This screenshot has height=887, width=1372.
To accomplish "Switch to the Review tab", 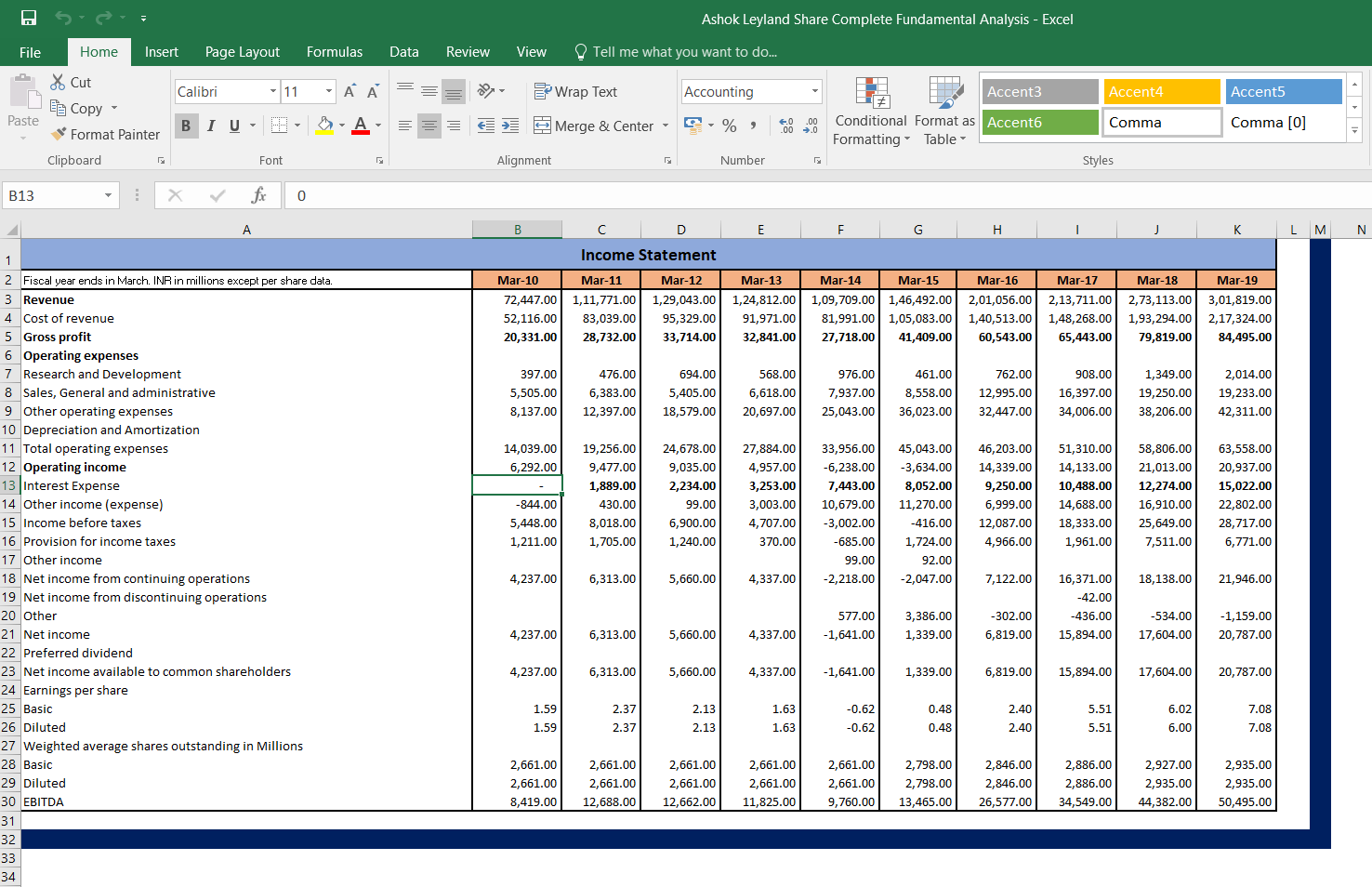I will 468,52.
